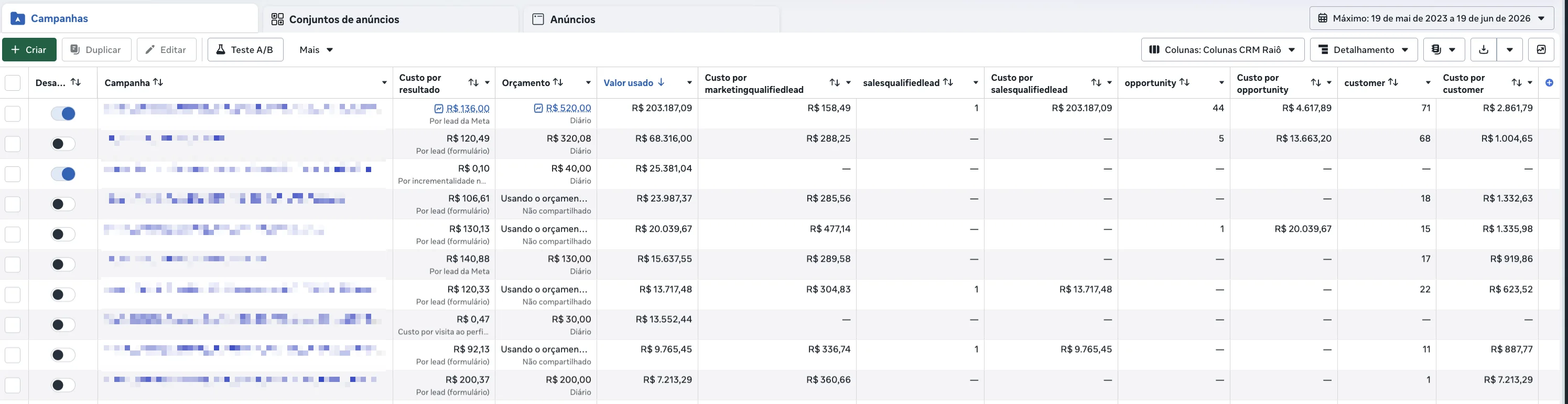Expand the export options arrow
The width and height of the screenshot is (1568, 404).
pos(1510,49)
